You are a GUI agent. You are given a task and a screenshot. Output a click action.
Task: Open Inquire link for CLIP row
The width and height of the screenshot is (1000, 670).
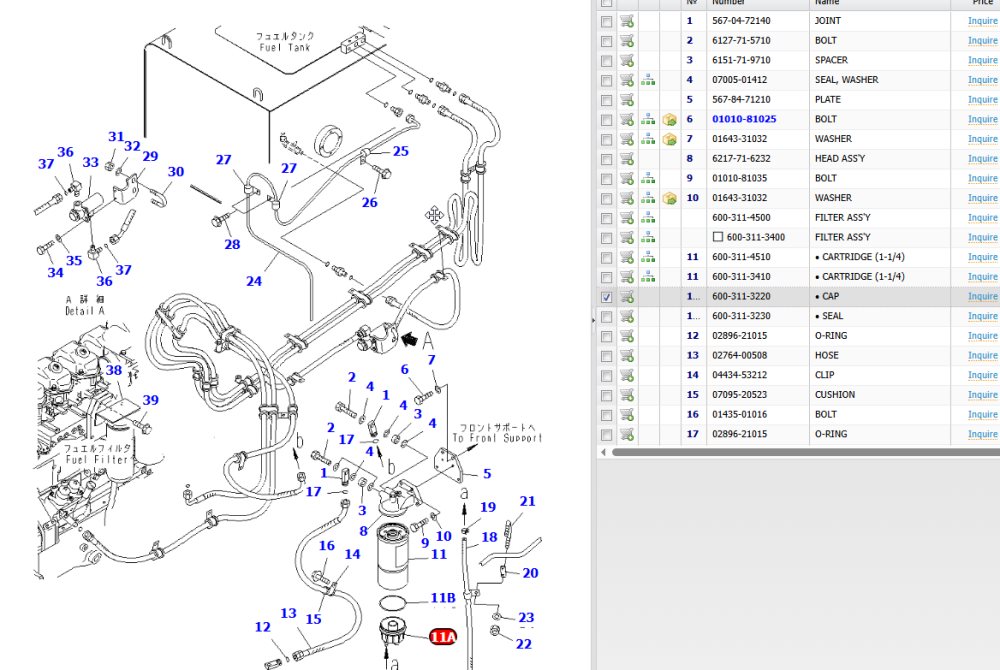point(983,375)
